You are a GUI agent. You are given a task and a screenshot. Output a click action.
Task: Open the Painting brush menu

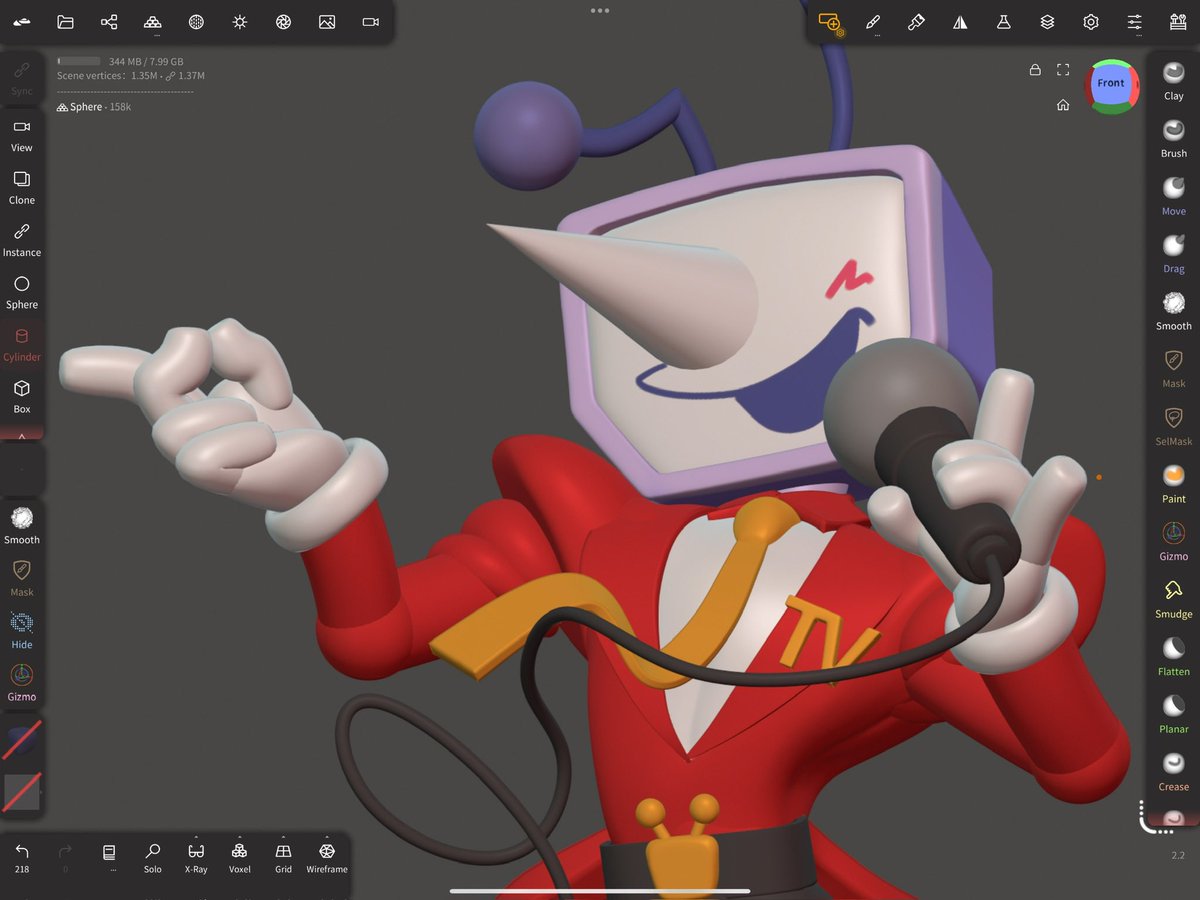916,22
